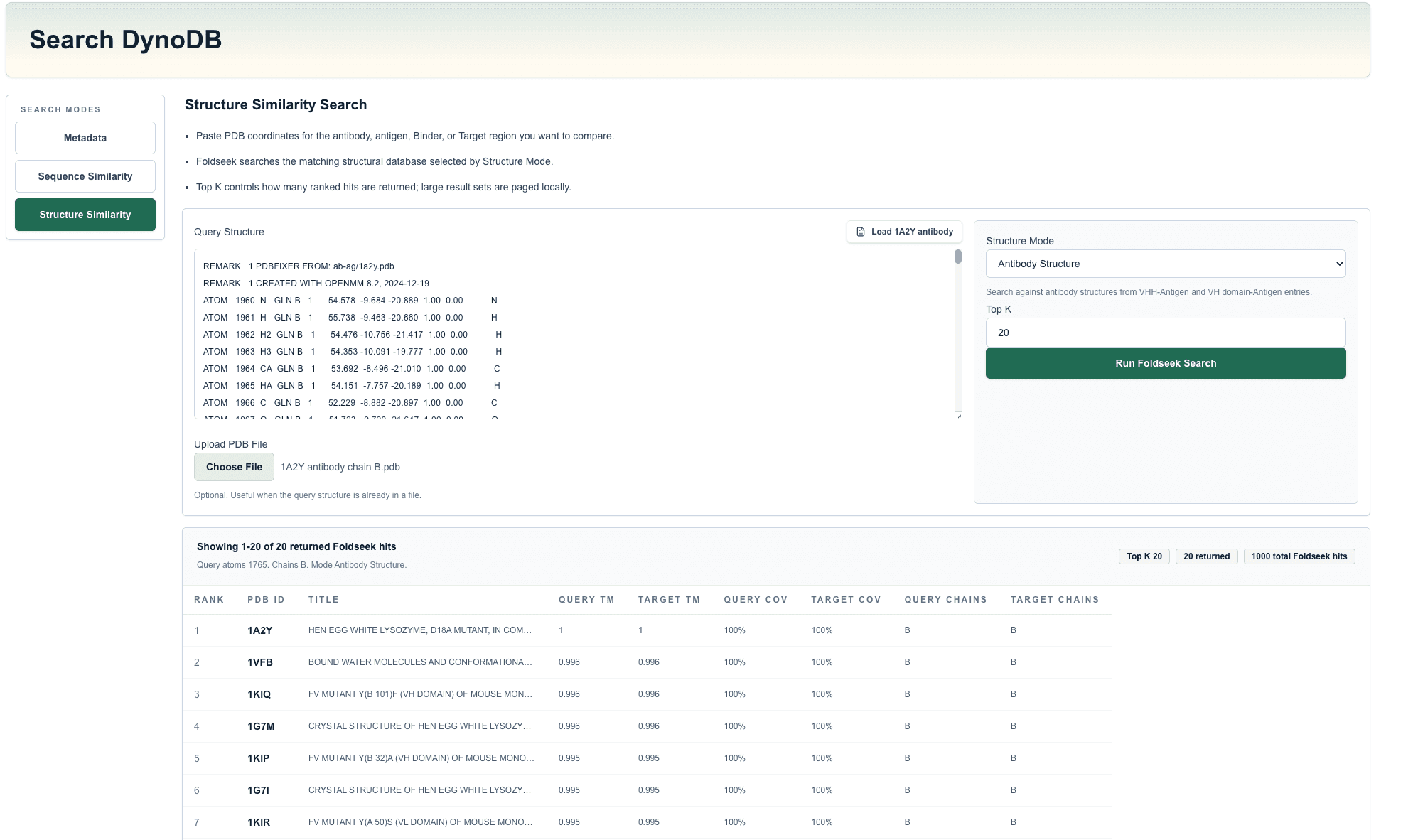The height and width of the screenshot is (840, 1413).
Task: Click the QUERY TM column header
Action: (586, 600)
